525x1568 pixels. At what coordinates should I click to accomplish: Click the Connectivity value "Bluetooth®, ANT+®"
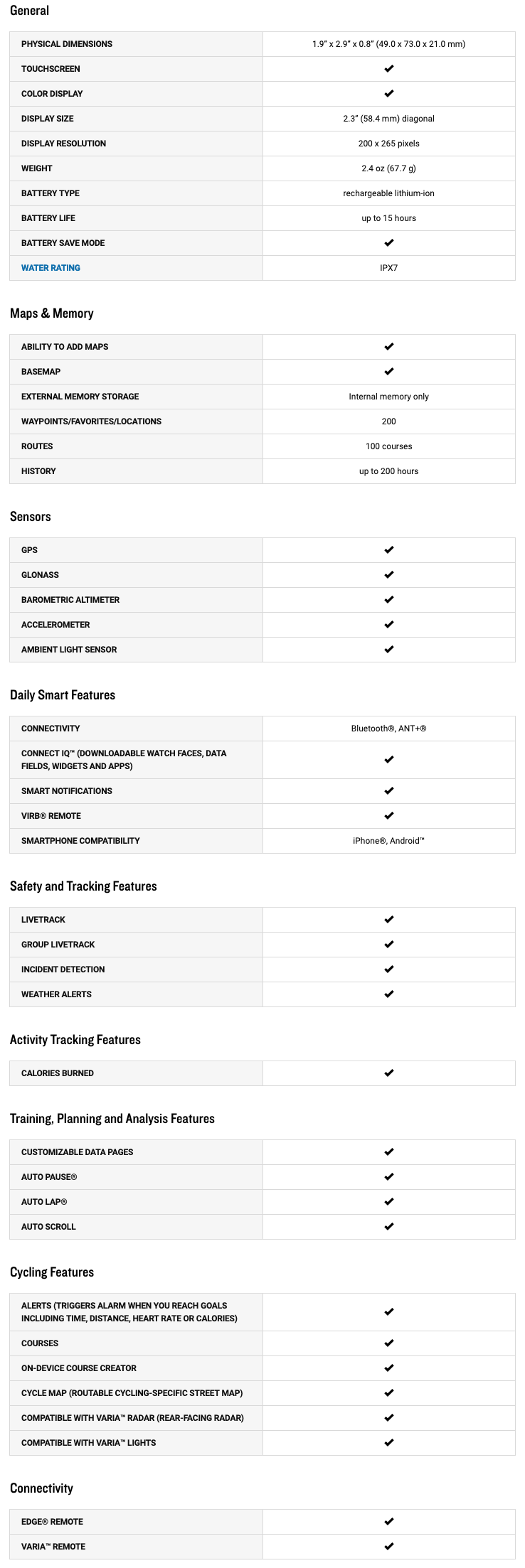(x=388, y=729)
